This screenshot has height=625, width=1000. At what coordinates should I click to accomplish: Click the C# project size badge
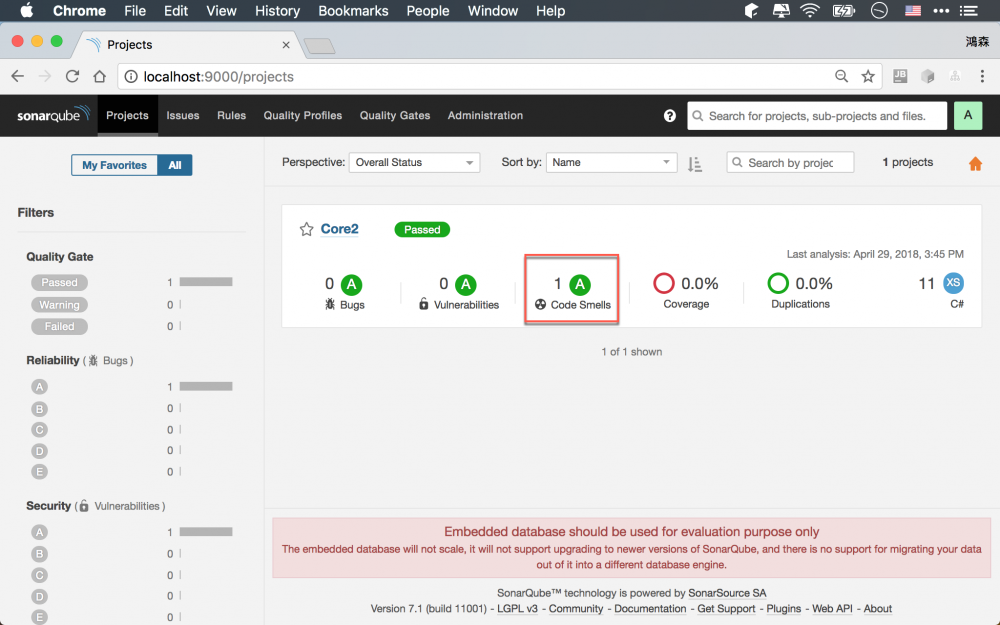click(952, 285)
